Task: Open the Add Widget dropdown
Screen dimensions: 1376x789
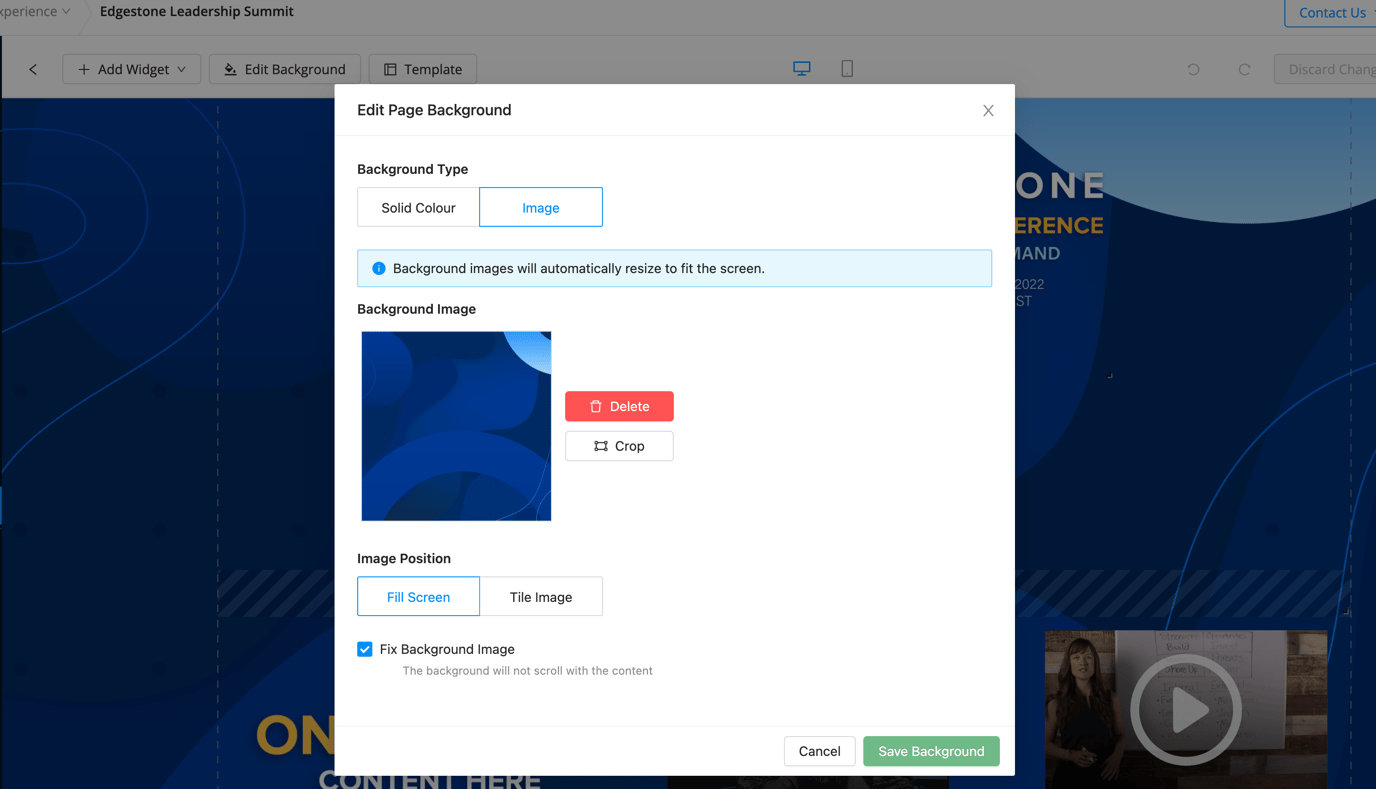Action: (131, 69)
